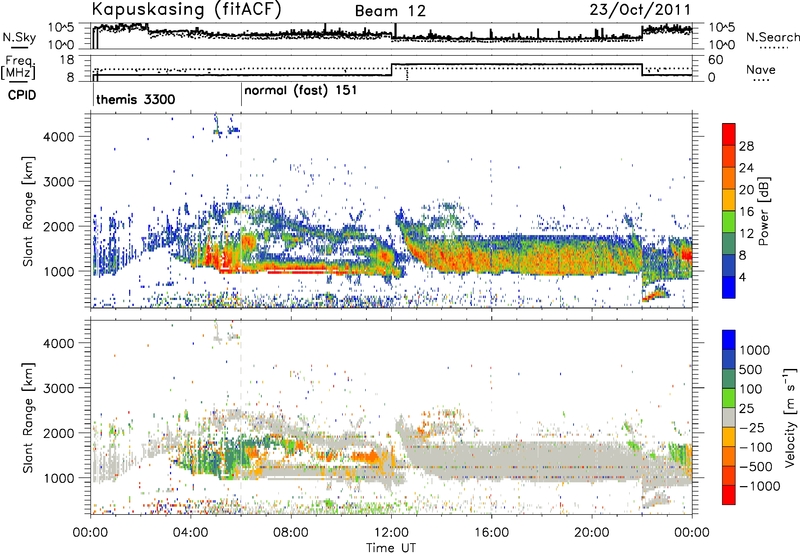Click the velocity scale value '-25'

point(753,427)
